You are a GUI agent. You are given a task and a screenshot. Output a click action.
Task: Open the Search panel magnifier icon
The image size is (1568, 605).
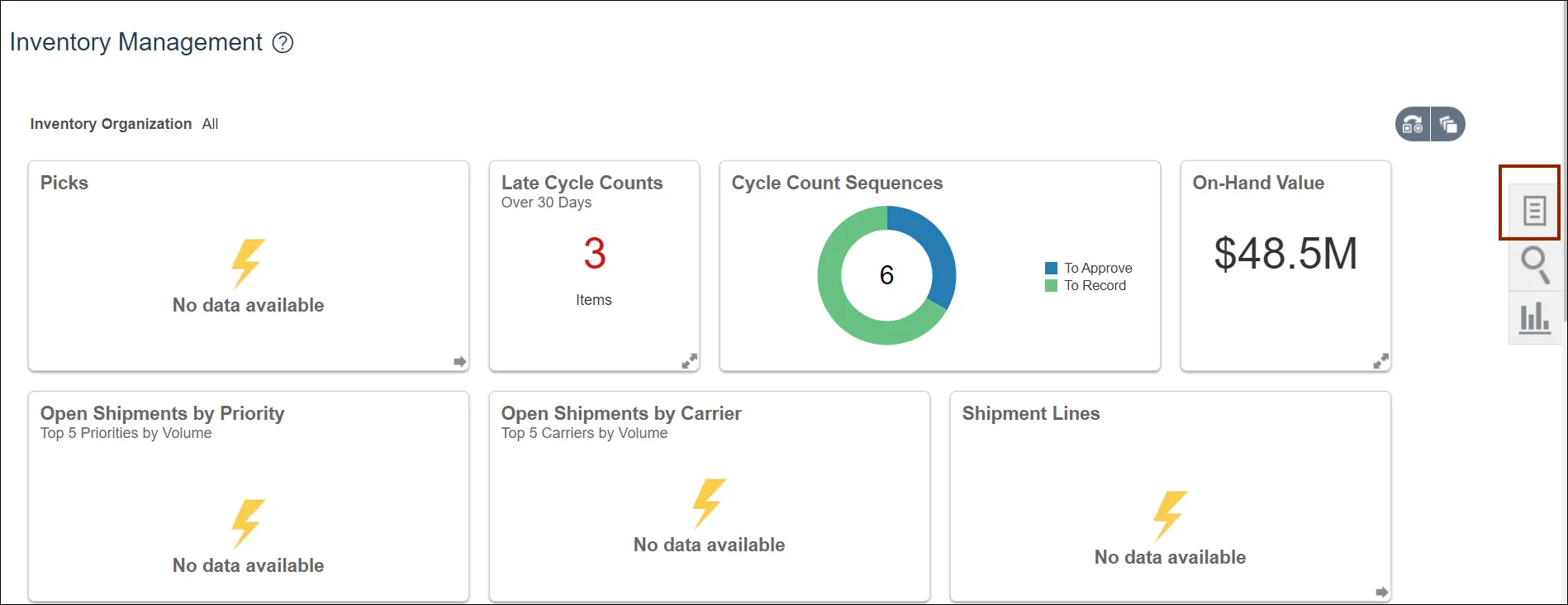1534,264
